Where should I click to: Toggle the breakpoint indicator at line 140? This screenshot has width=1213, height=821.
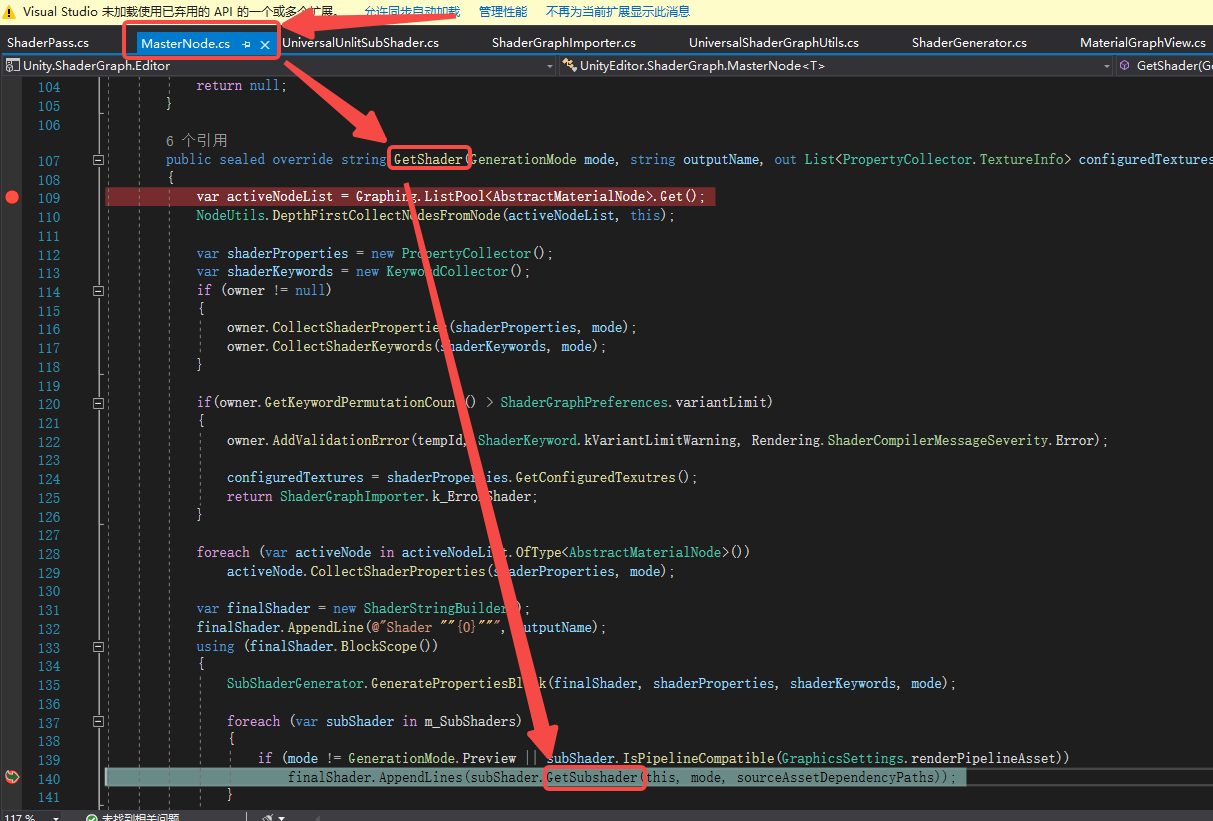tap(12, 777)
